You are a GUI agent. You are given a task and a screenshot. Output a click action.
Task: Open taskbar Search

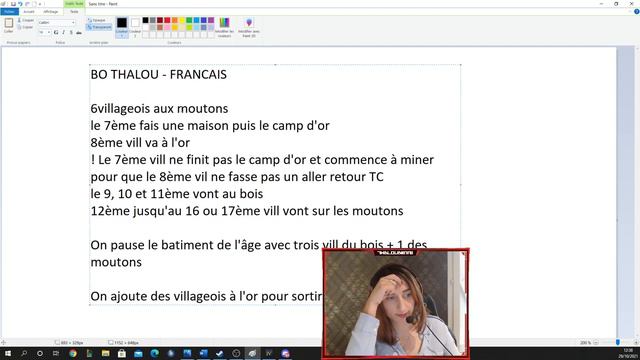point(24,353)
